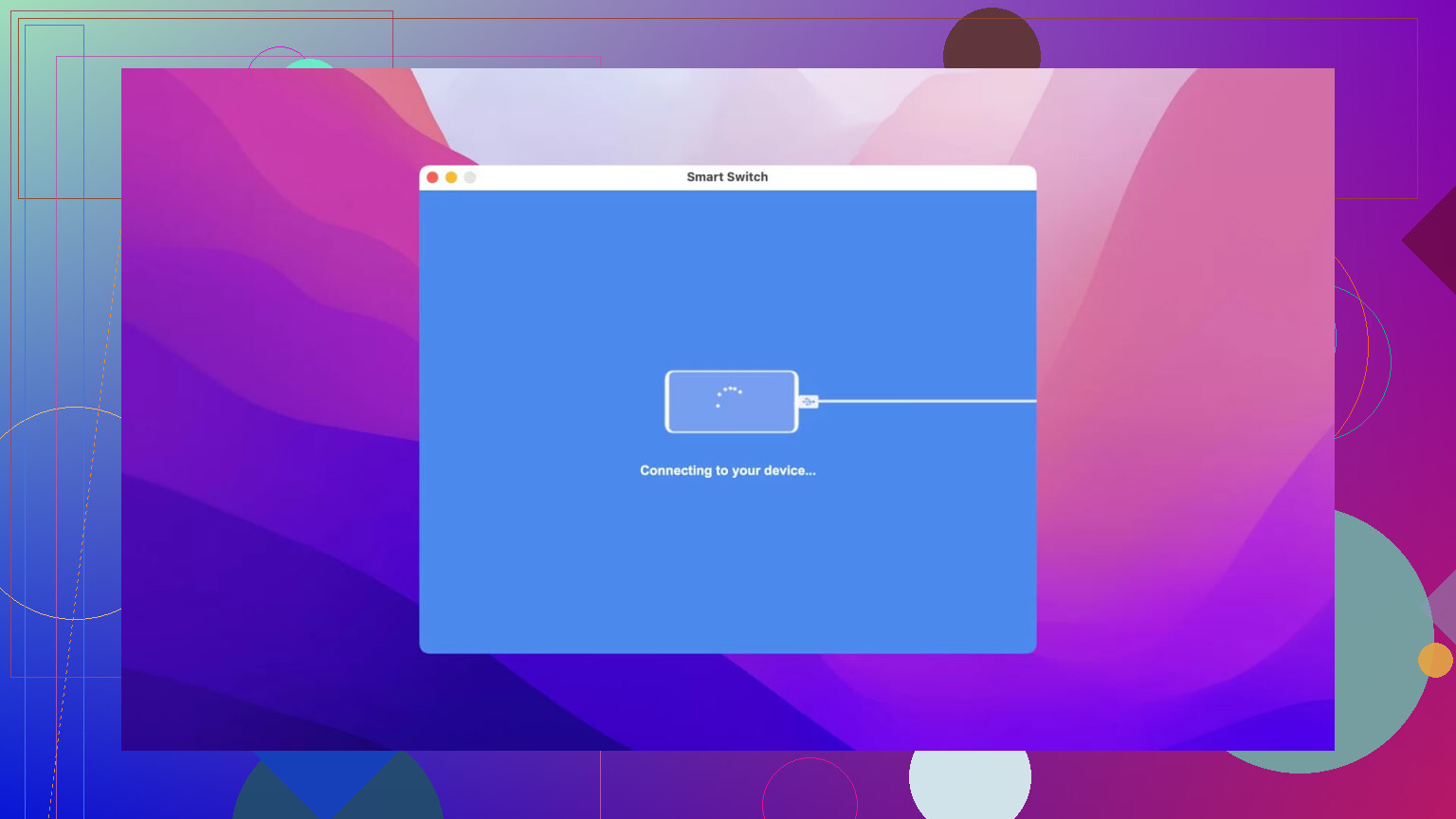Click the Smart Switch window title

click(x=727, y=177)
